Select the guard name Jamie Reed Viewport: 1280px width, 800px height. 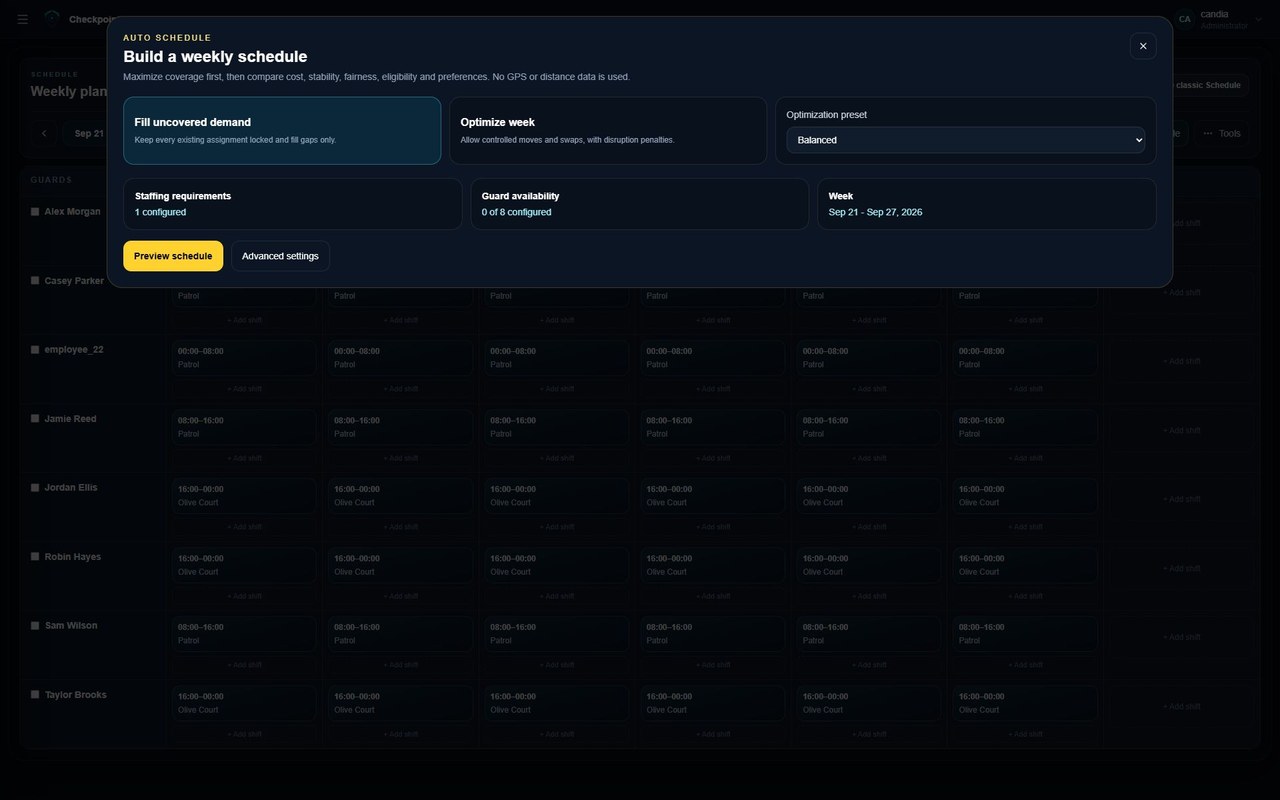click(71, 419)
